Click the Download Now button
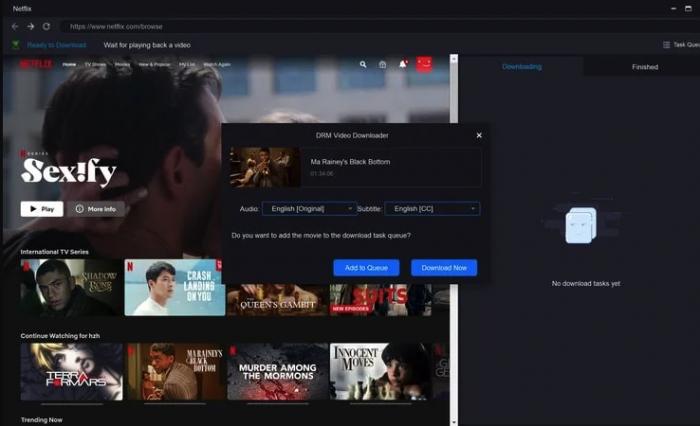 point(444,268)
